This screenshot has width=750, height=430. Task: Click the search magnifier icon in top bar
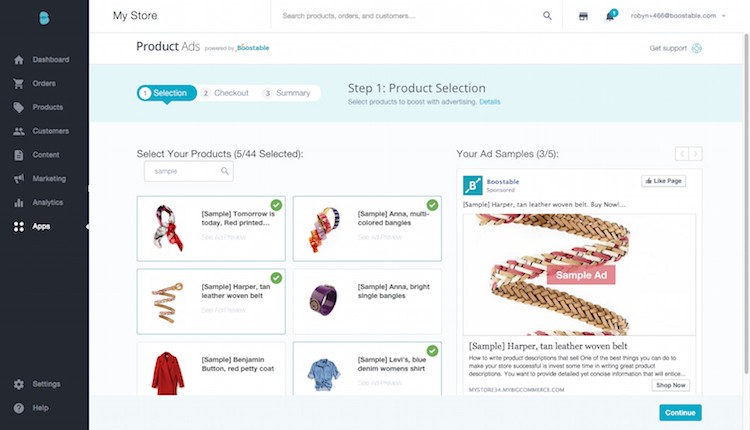[547, 16]
